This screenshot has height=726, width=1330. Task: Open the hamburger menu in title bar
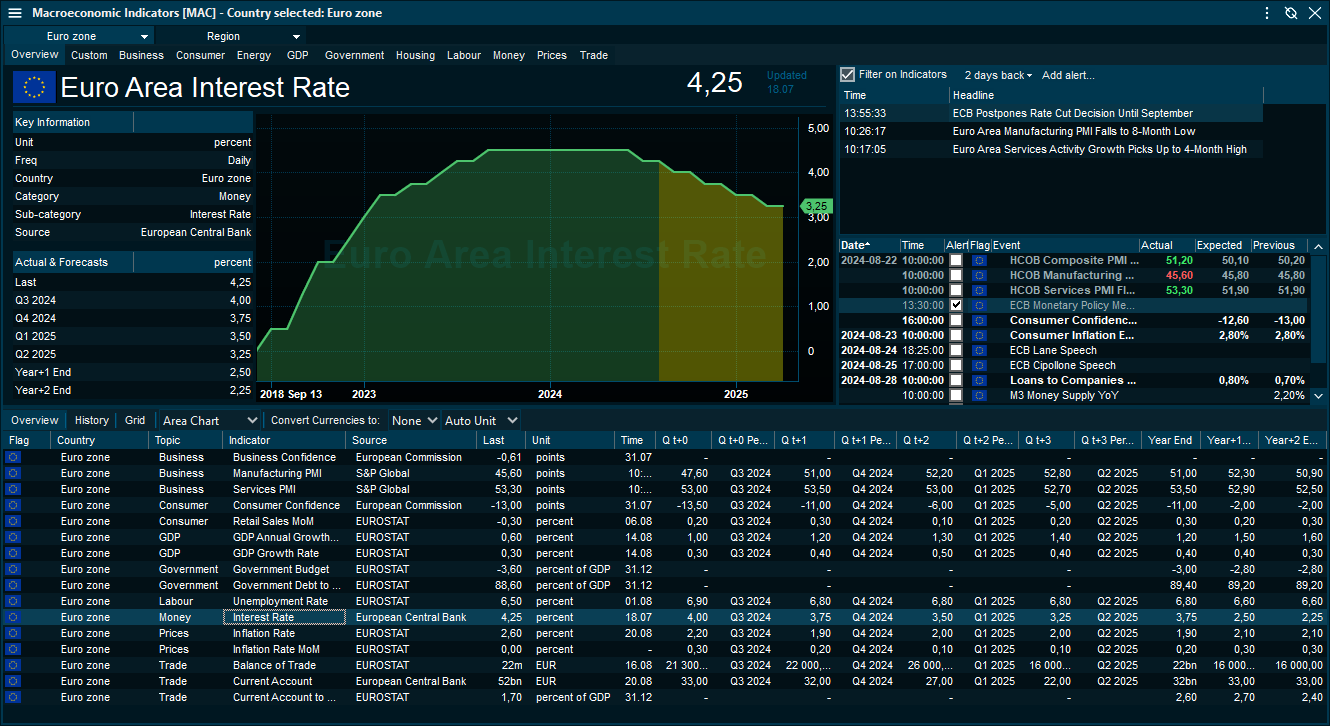[15, 13]
